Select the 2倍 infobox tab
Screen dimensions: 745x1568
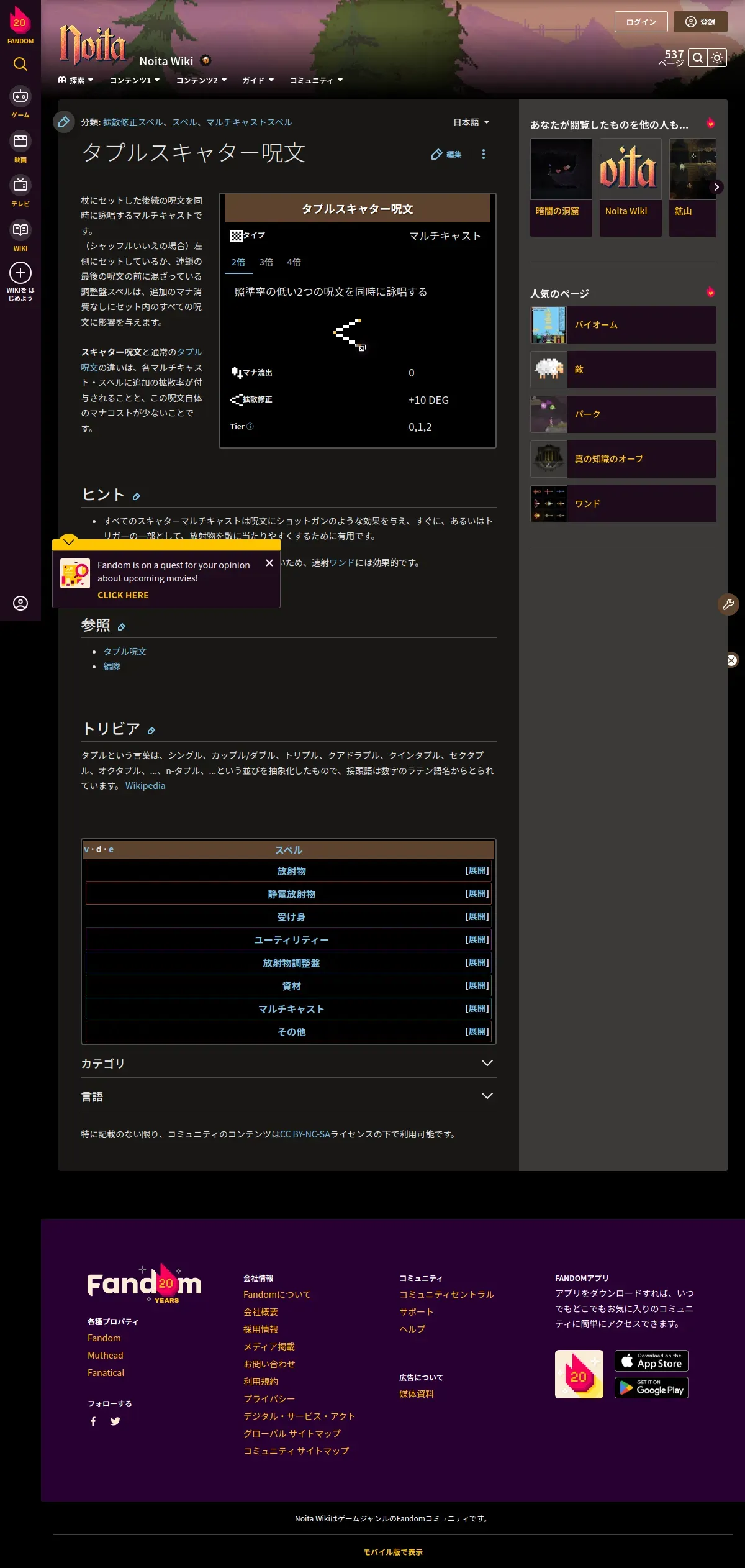pos(238,262)
